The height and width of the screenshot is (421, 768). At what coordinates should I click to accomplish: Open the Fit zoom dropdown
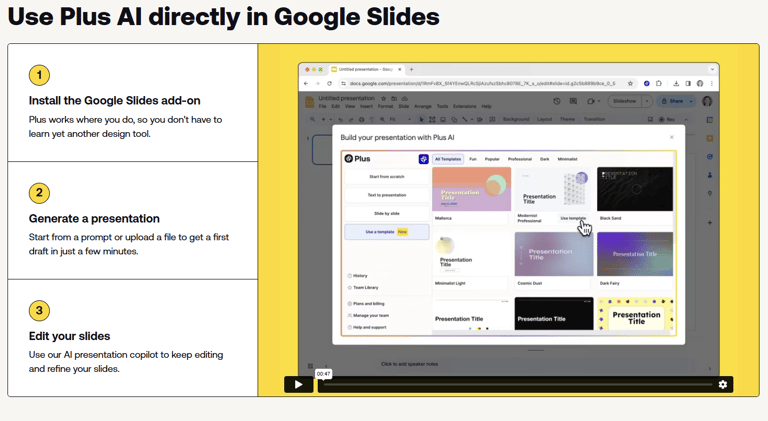[x=400, y=119]
